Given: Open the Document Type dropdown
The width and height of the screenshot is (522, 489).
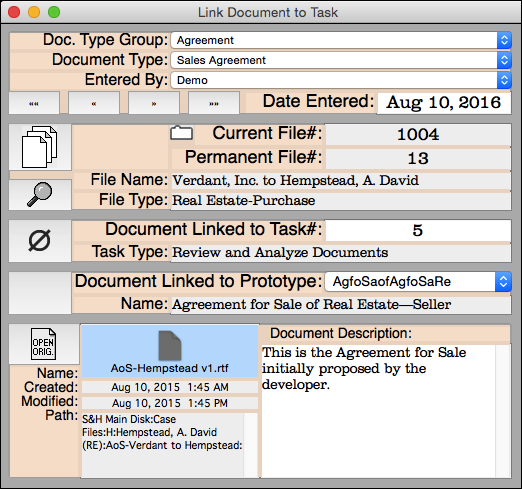Looking at the screenshot, I should (341, 60).
